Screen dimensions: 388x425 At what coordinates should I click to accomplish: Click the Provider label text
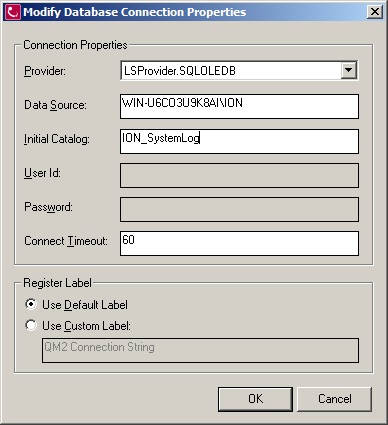point(45,71)
